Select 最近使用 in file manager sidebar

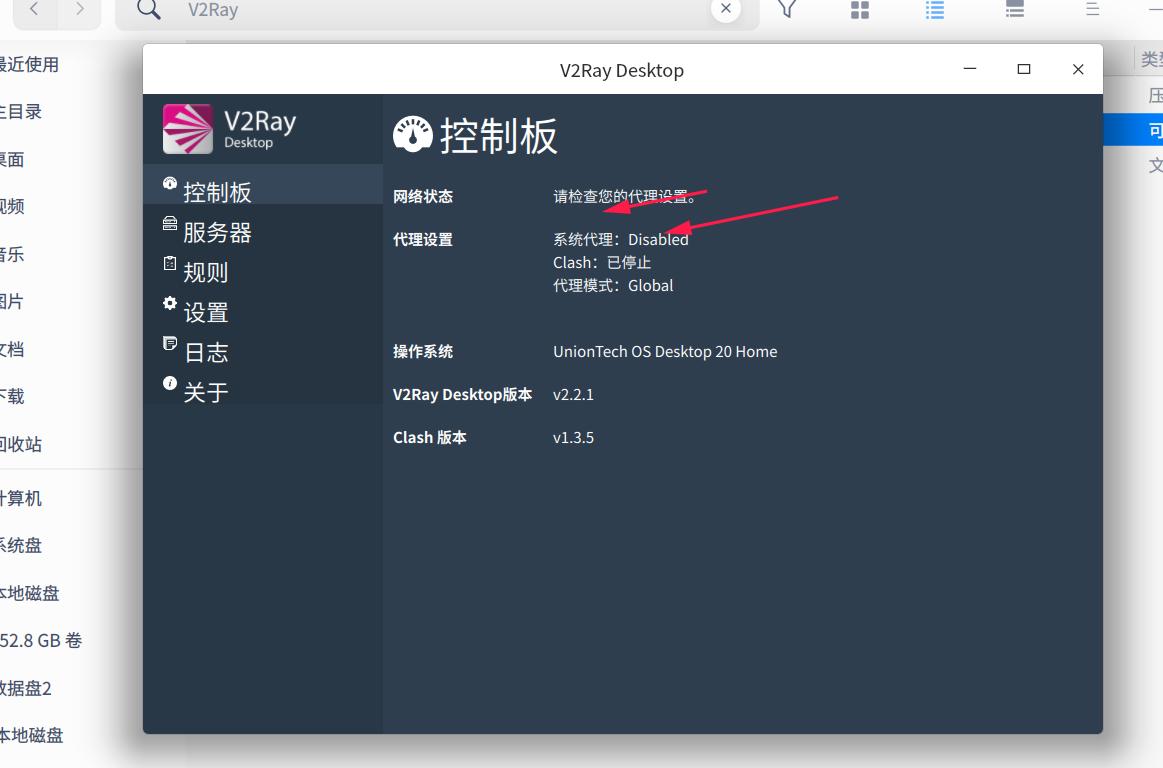[x=30, y=65]
